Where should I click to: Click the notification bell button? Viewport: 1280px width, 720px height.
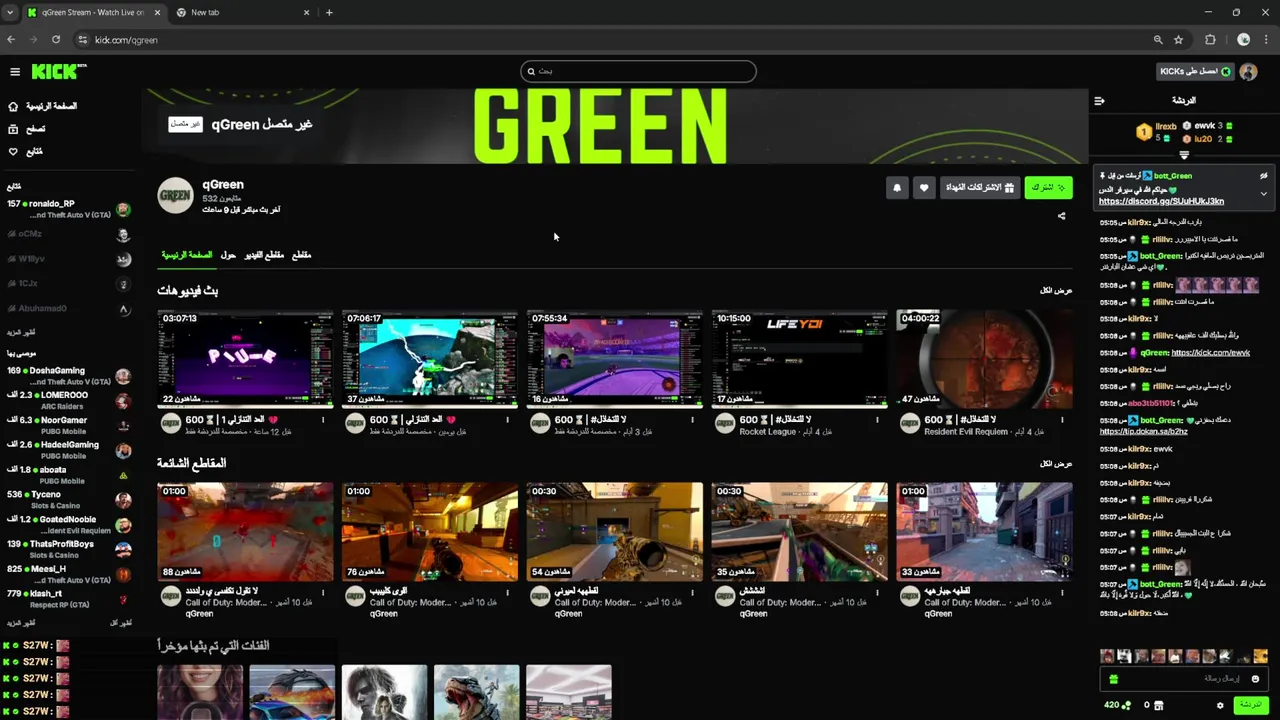(x=897, y=188)
